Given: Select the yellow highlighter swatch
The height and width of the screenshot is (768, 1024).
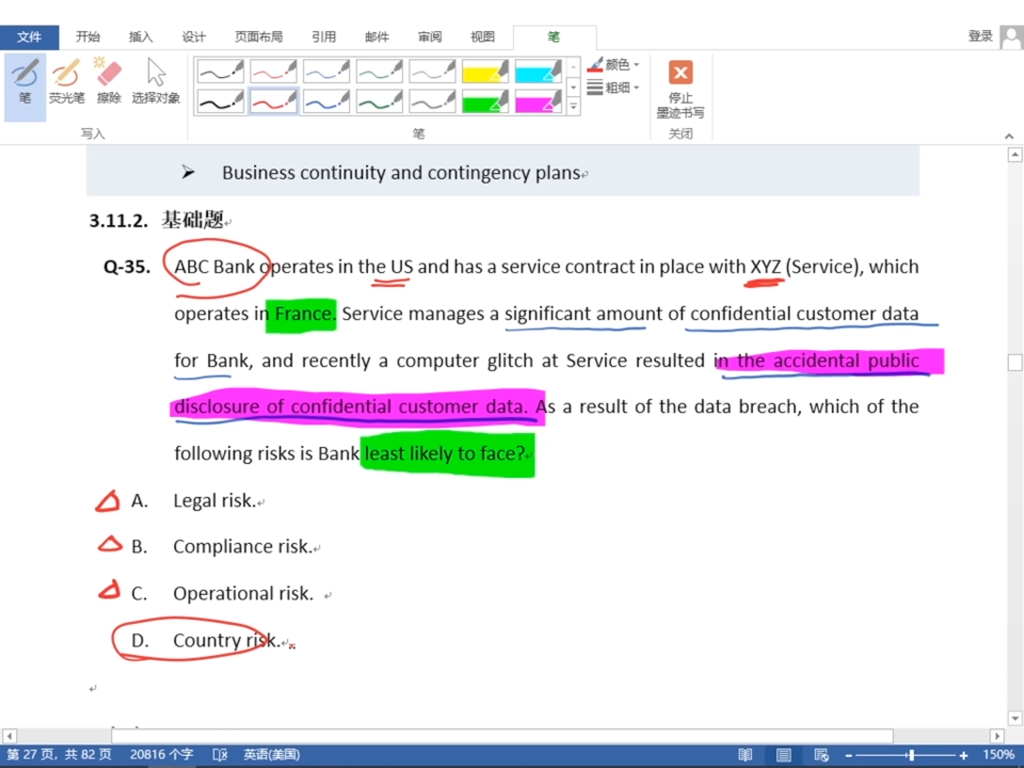Looking at the screenshot, I should pos(485,71).
